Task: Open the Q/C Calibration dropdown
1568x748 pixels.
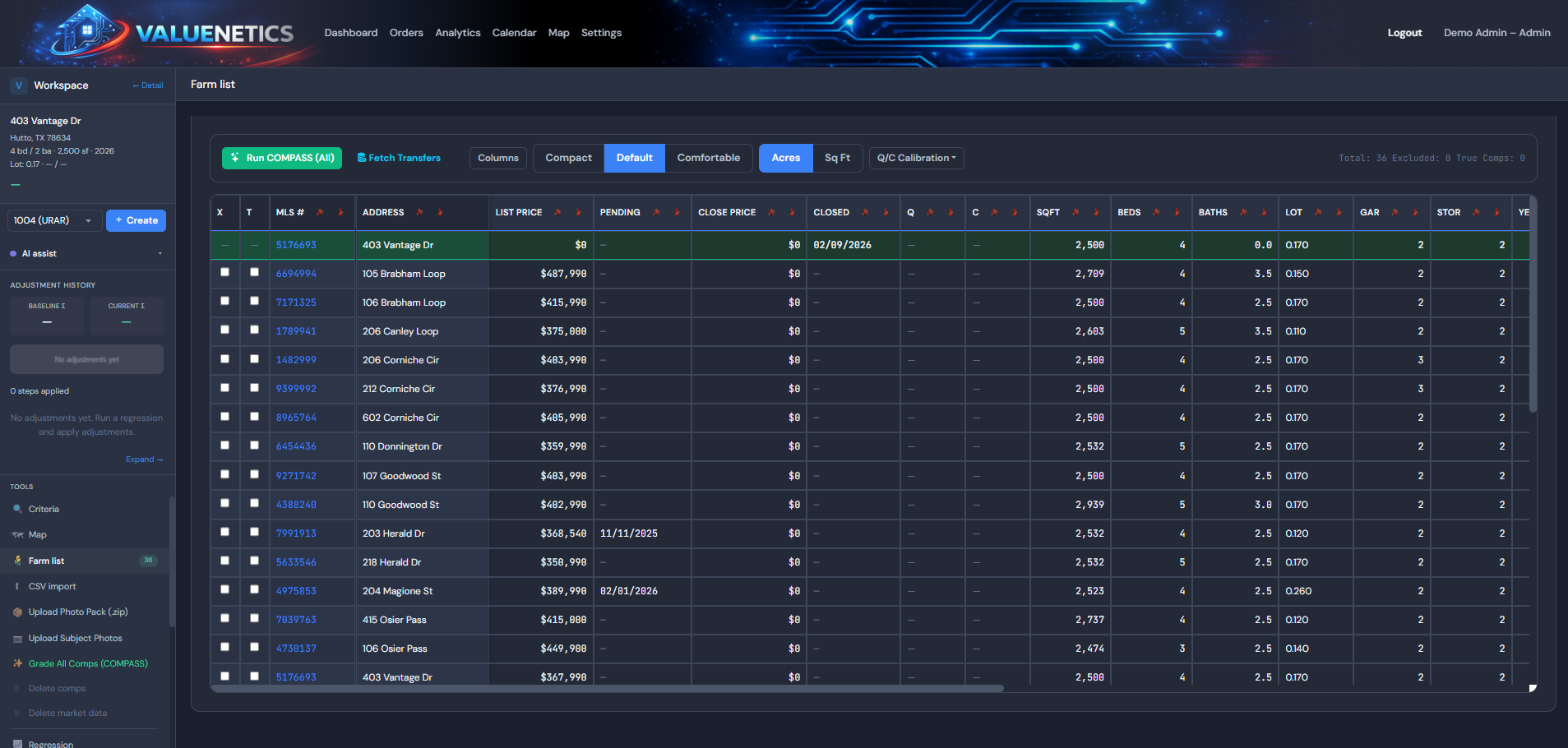Action: click(916, 158)
